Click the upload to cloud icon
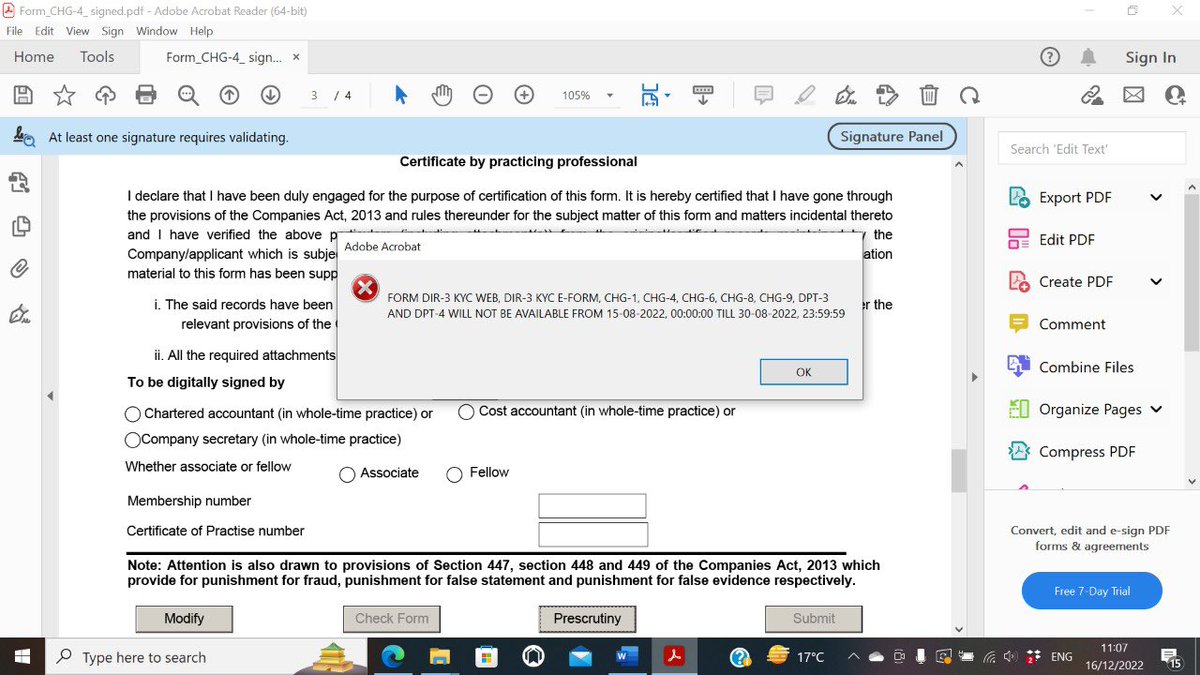Screen dimensions: 1200x675 105,95
